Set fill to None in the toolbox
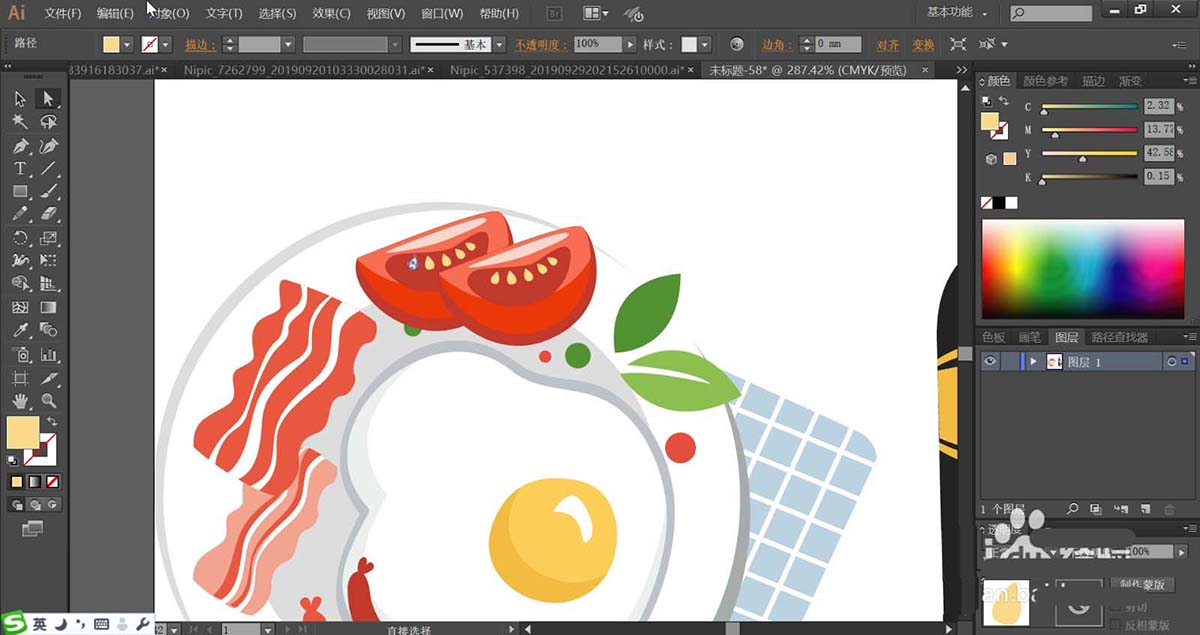1200x635 pixels. pyautogui.click(x=51, y=482)
